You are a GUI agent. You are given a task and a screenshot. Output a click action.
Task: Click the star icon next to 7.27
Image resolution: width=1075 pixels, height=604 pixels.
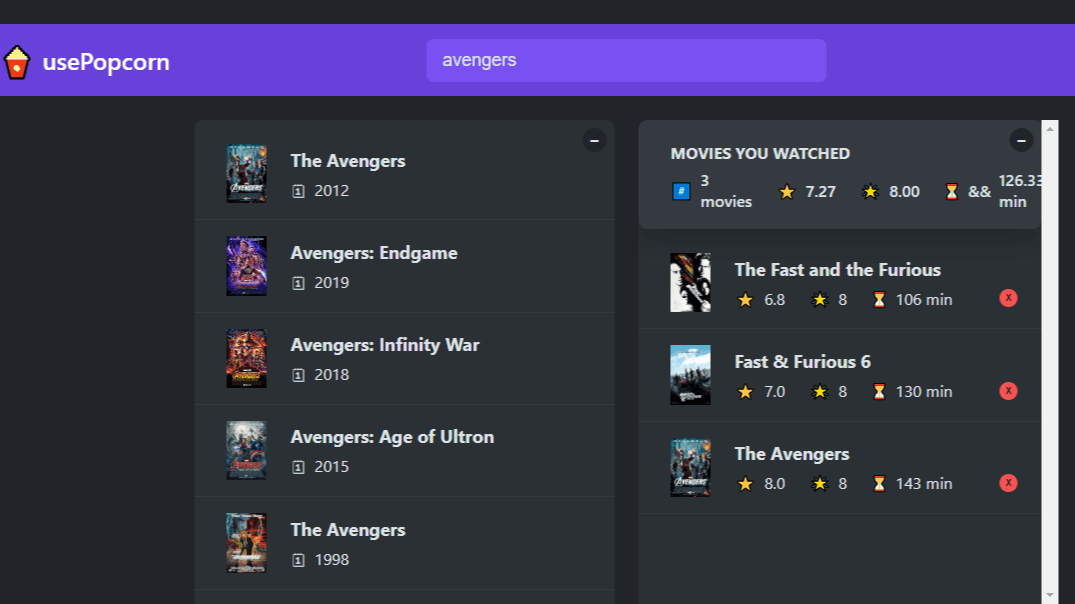pyautogui.click(x=786, y=192)
